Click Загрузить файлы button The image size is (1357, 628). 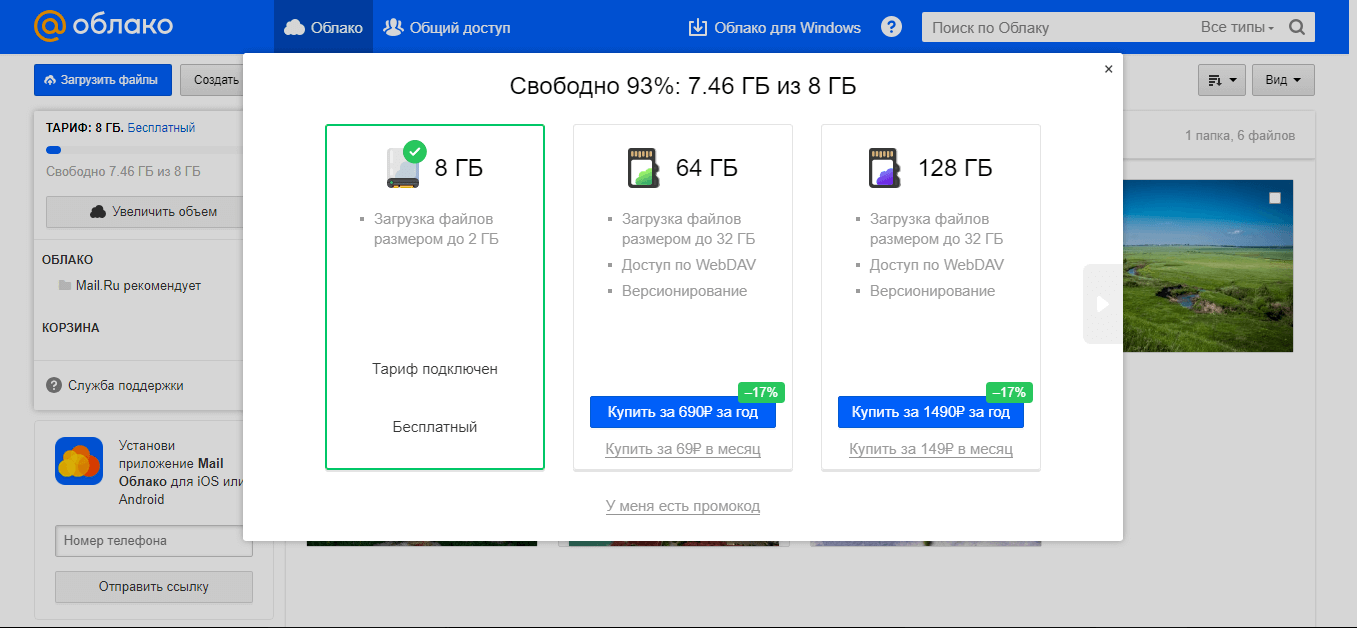pyautogui.click(x=103, y=80)
